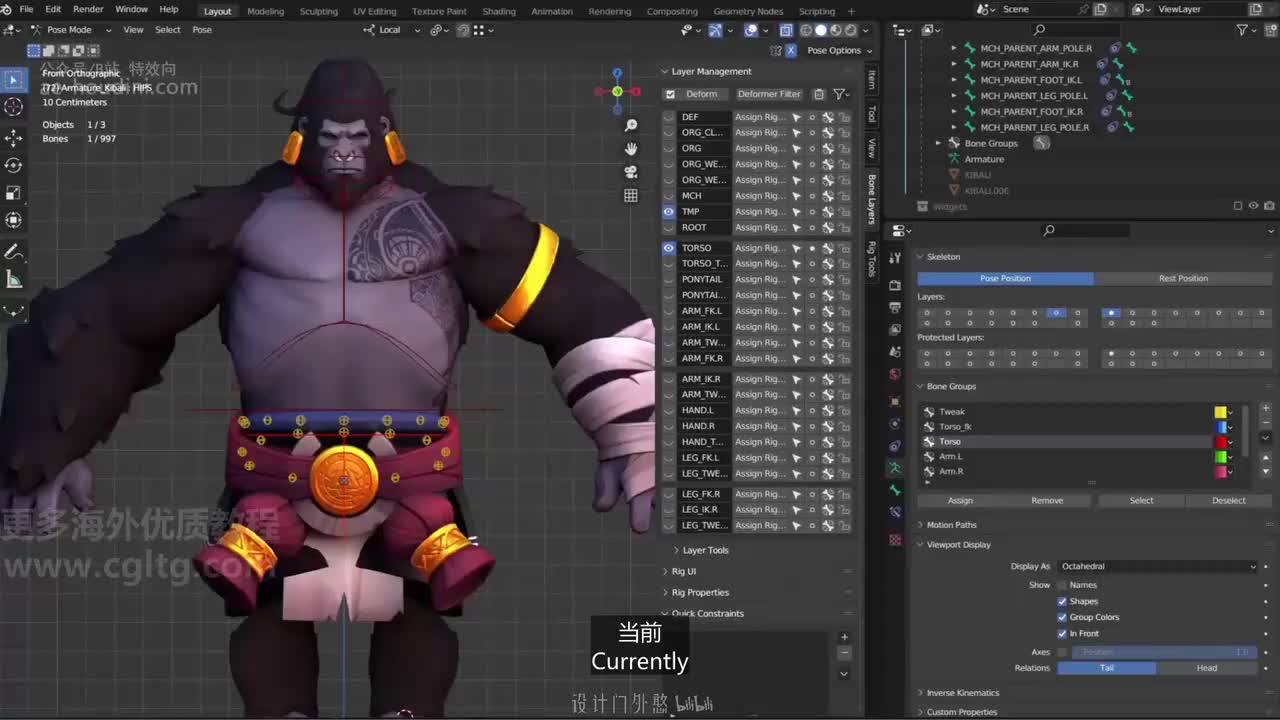Show the DEF bone layer
Viewport: 1280px width, 720px height.
tap(669, 117)
